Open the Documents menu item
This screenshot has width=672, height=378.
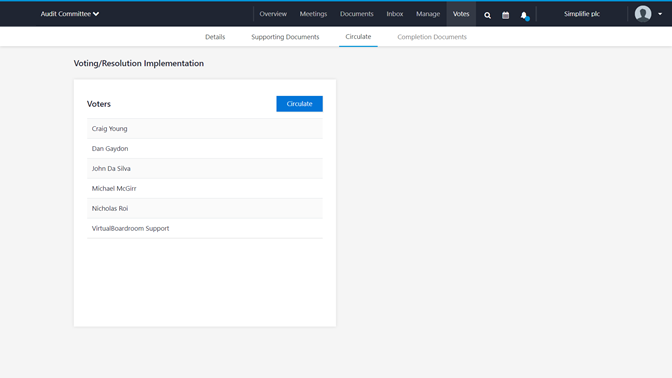[x=357, y=14]
